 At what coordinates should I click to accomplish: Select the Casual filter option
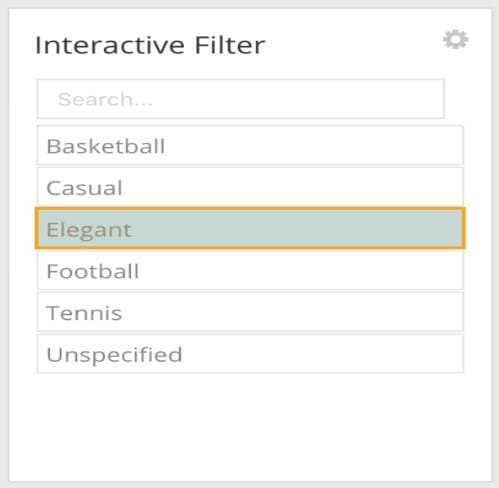pos(250,187)
